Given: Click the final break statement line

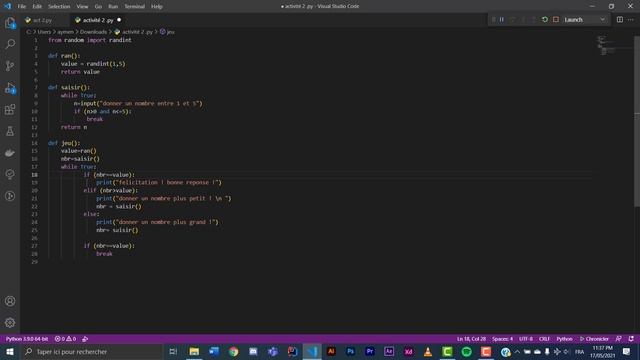Looking at the screenshot, I should pyautogui.click(x=104, y=254).
